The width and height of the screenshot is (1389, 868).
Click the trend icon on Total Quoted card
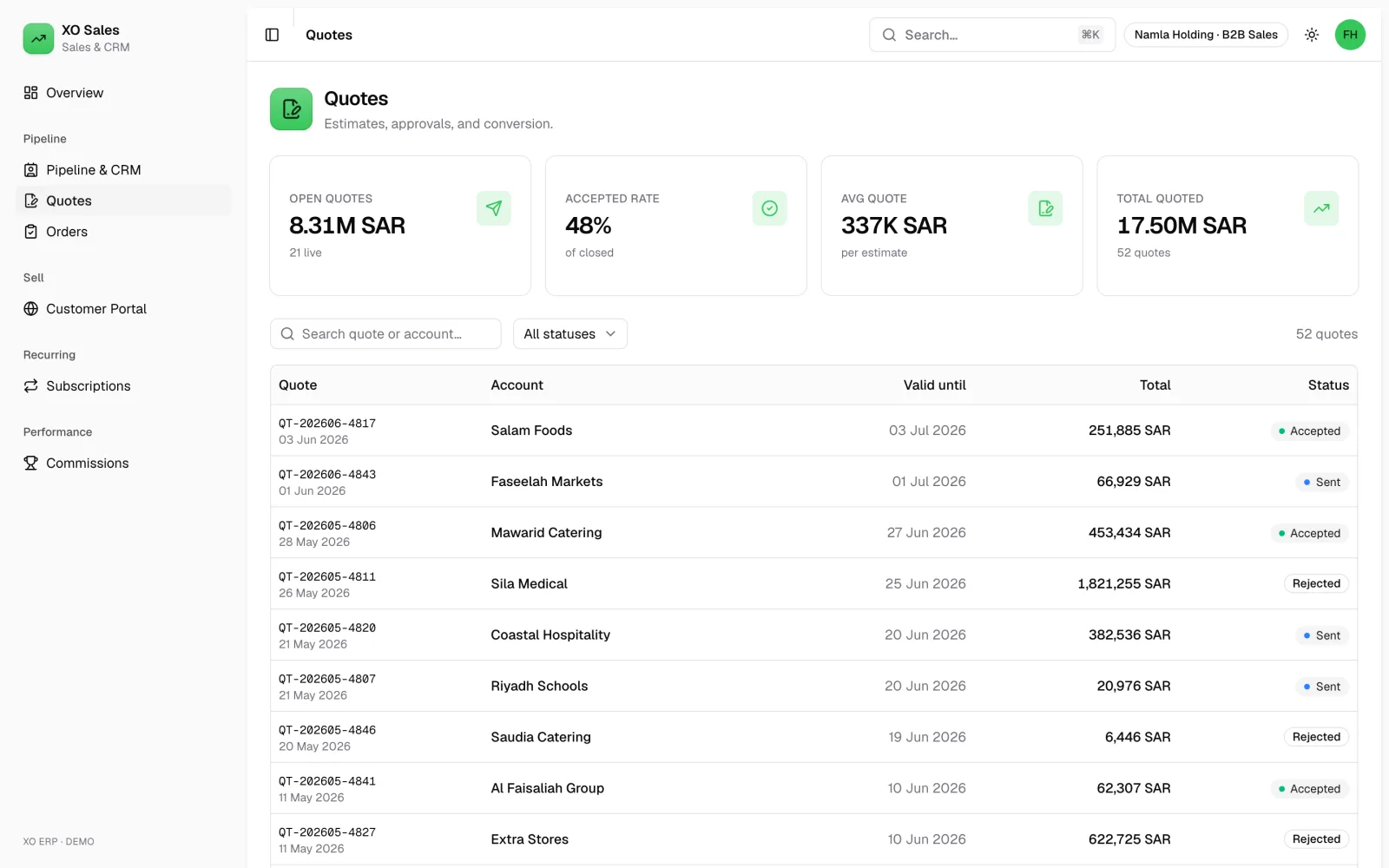coord(1321,208)
